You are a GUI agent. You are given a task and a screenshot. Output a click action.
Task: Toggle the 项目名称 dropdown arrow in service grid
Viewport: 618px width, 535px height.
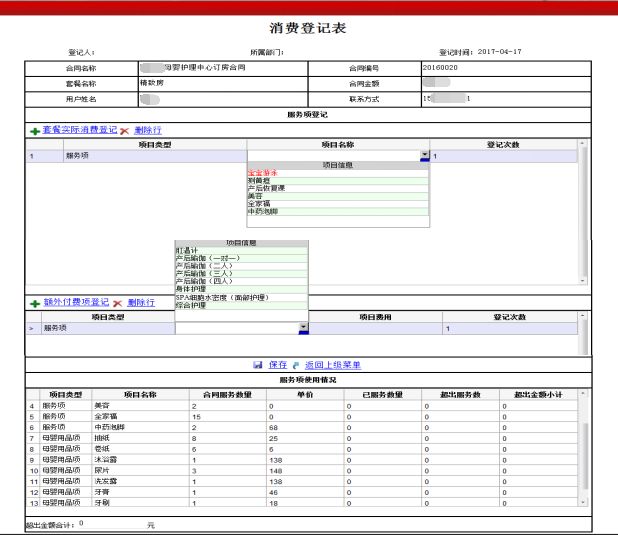(x=424, y=155)
